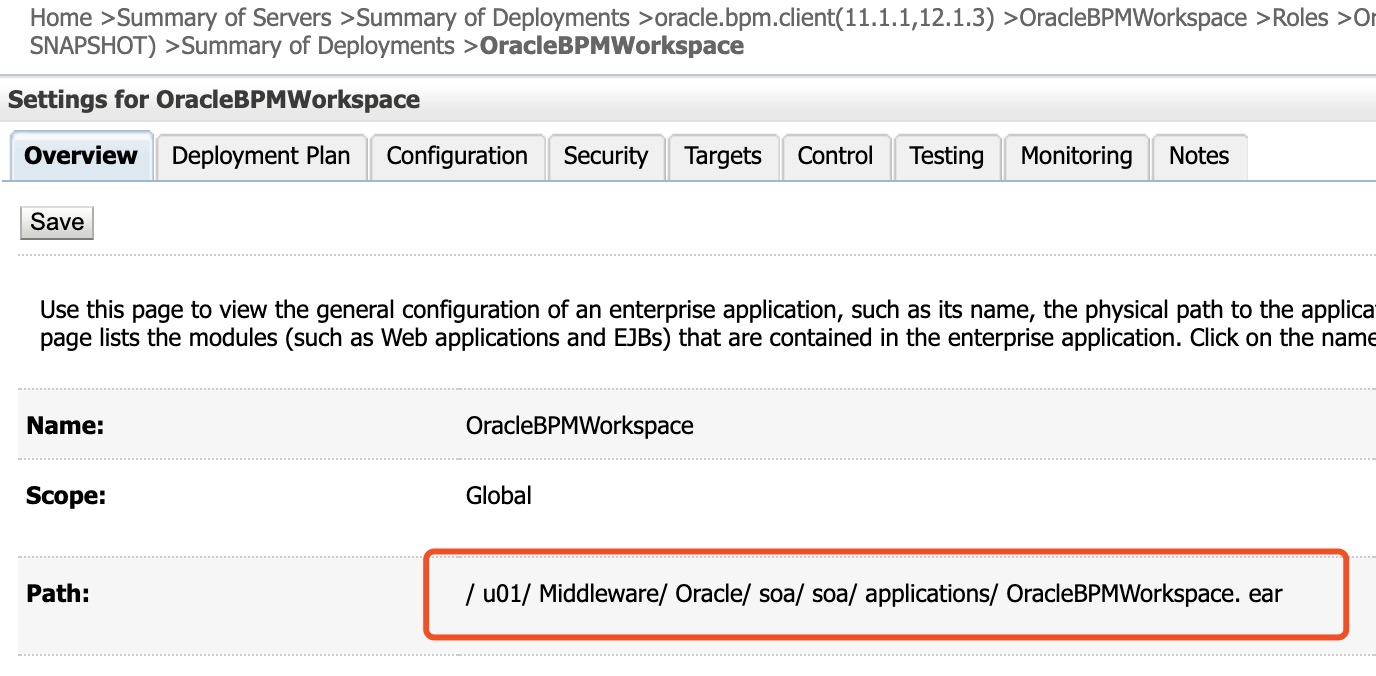The width and height of the screenshot is (1376, 676).
Task: Click the Scope value Global
Action: [x=499, y=495]
